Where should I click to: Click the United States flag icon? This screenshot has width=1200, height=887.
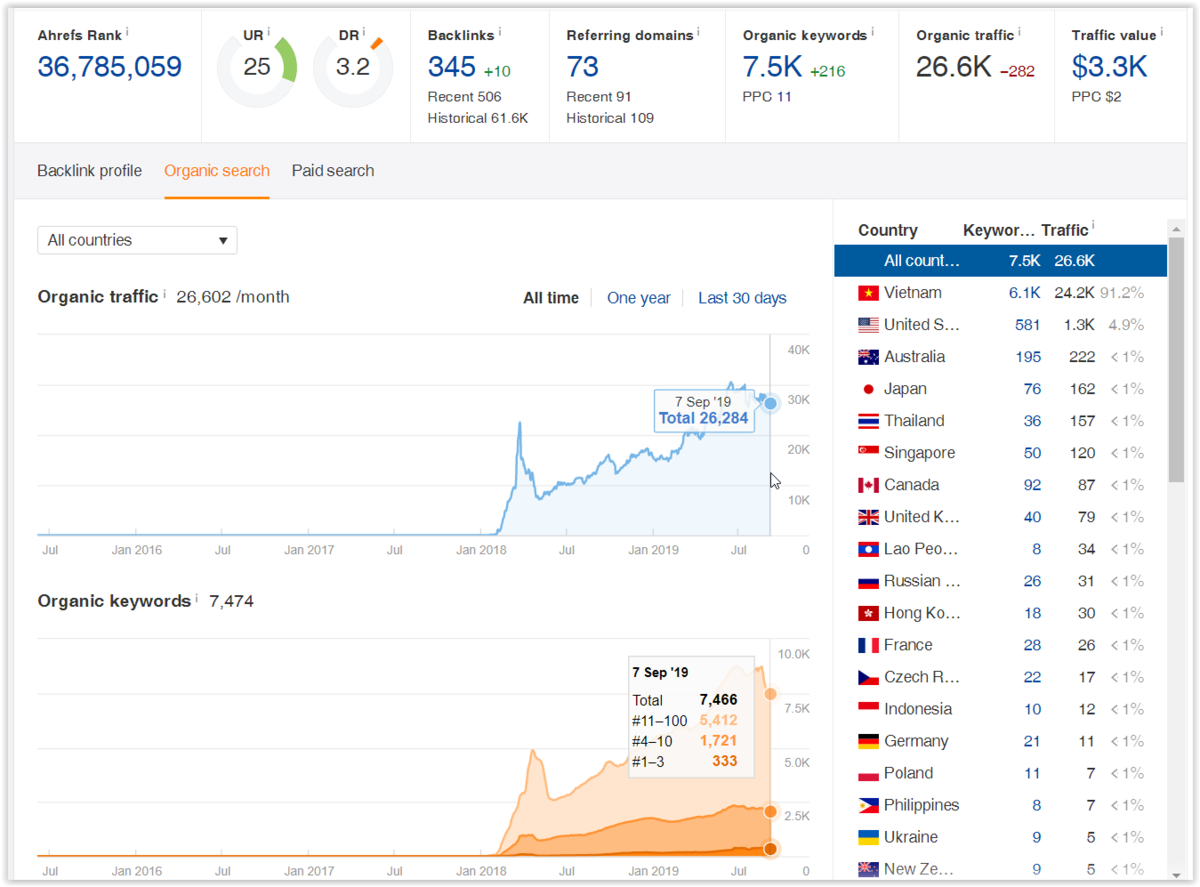[x=868, y=325]
